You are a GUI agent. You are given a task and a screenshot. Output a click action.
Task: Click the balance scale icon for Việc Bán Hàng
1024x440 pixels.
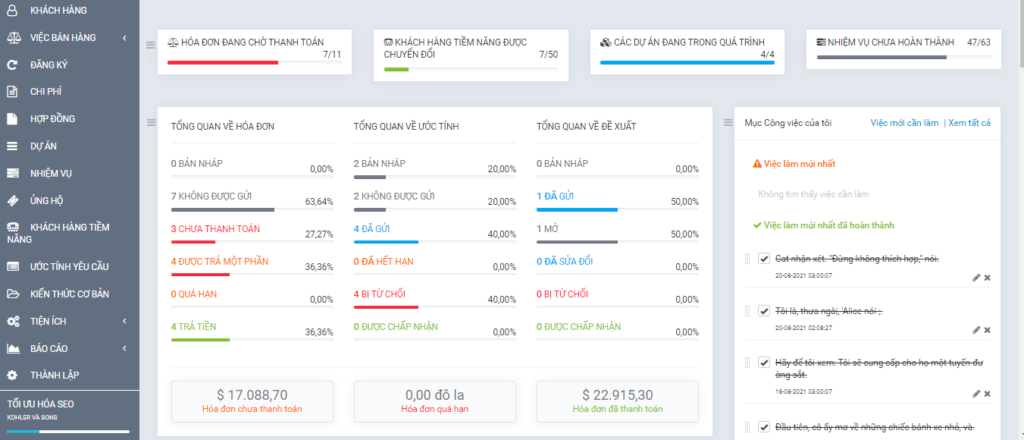(12, 38)
